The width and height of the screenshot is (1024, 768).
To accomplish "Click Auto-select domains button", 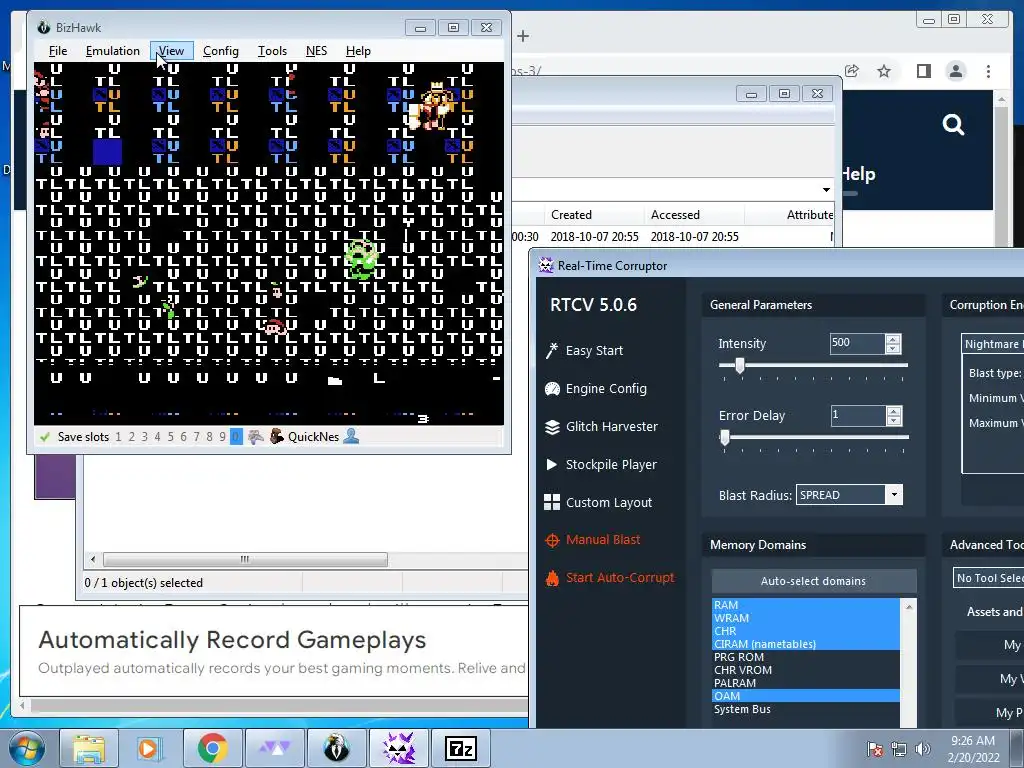I will click(x=813, y=581).
